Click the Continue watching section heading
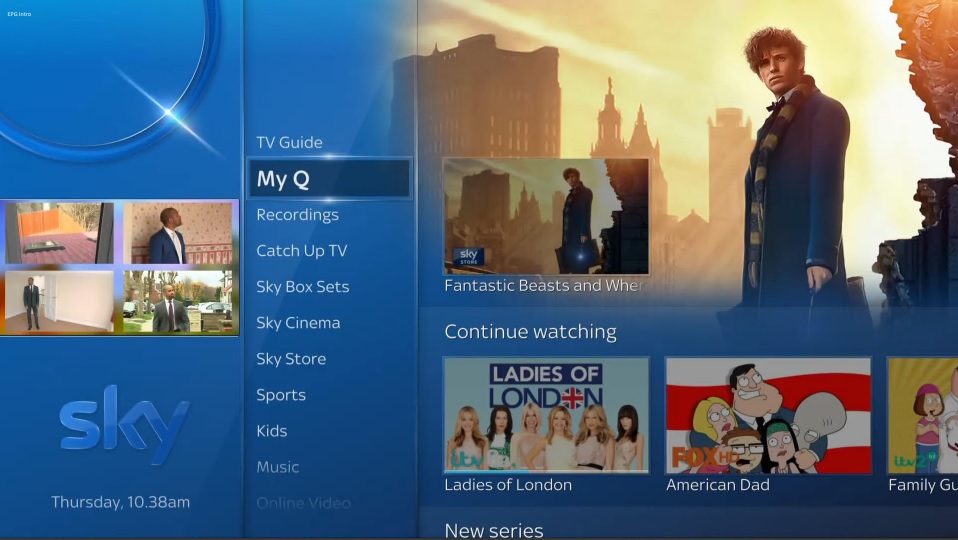The width and height of the screenshot is (958, 540). pos(530,332)
